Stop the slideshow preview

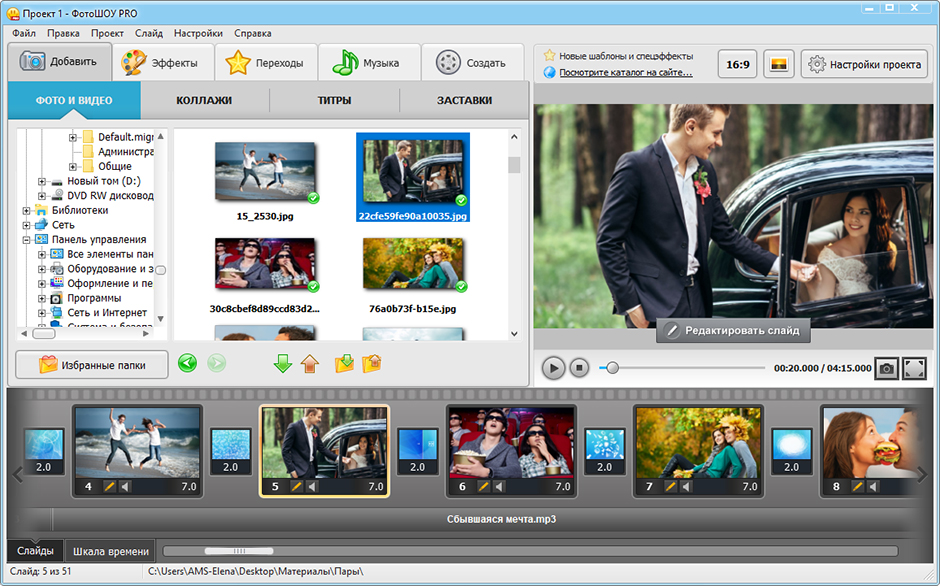579,368
